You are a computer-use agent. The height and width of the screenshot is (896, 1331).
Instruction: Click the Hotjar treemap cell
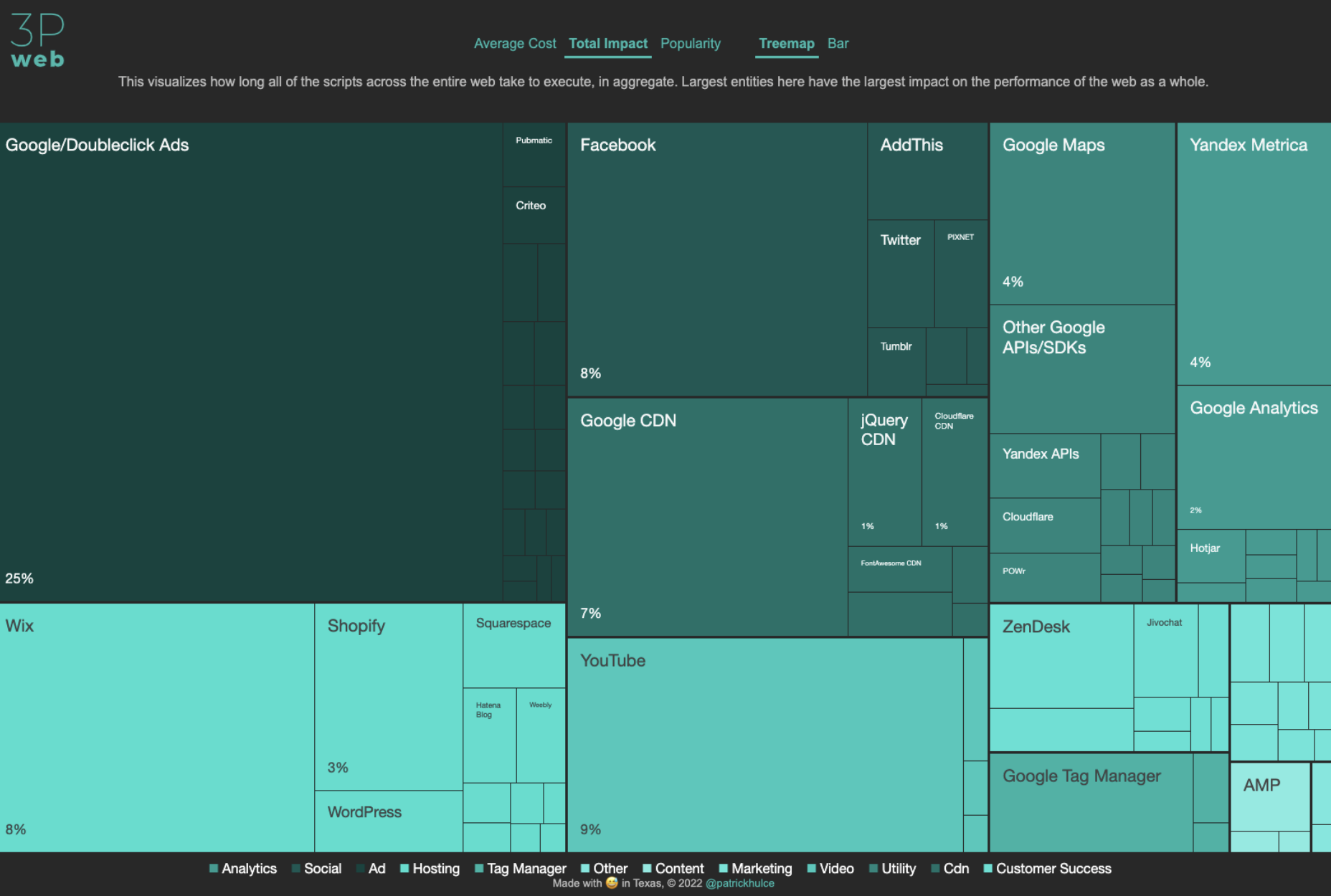click(1211, 556)
